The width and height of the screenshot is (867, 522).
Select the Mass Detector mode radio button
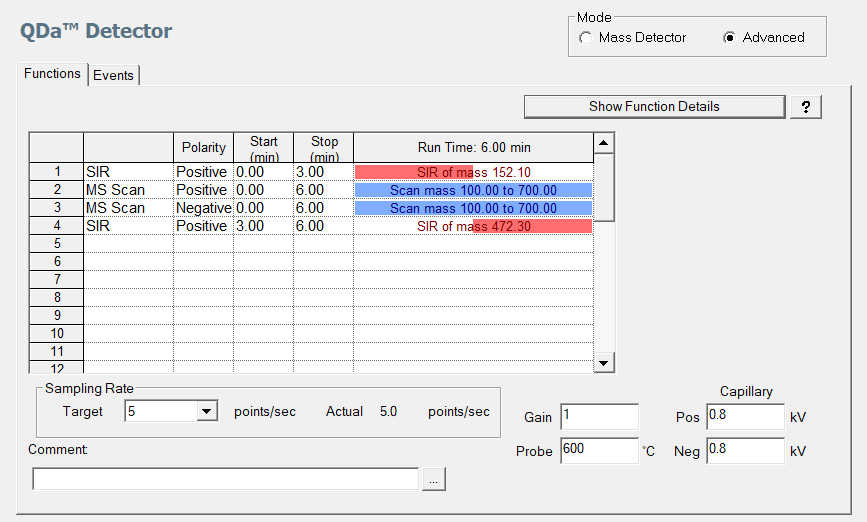(x=586, y=38)
